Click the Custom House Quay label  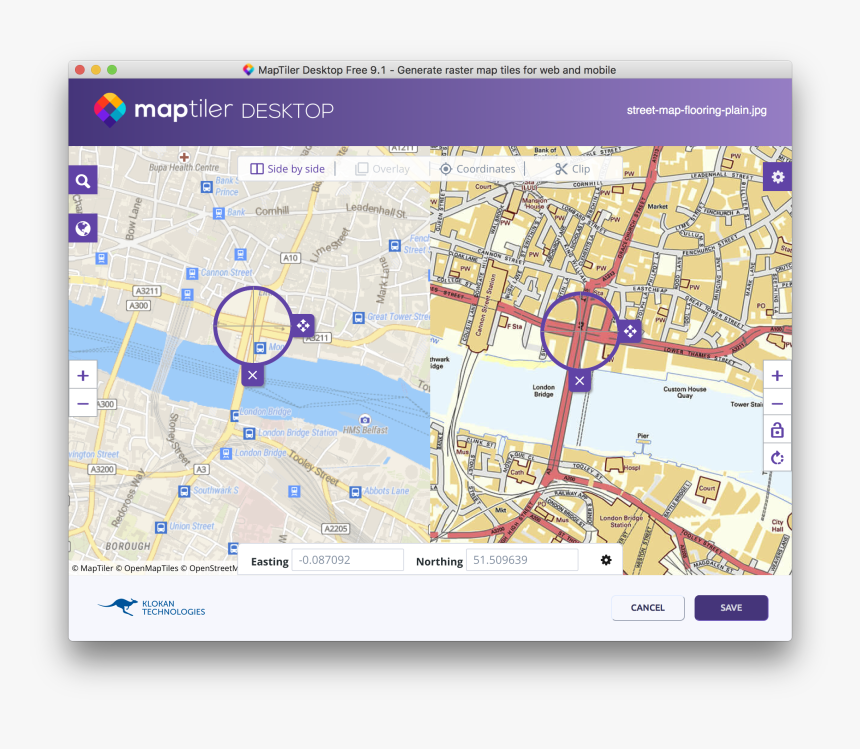coord(684,392)
